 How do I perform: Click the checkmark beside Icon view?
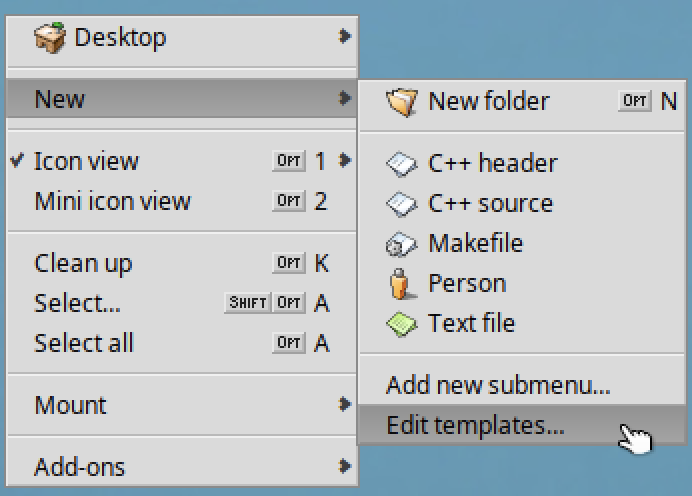click(x=17, y=161)
